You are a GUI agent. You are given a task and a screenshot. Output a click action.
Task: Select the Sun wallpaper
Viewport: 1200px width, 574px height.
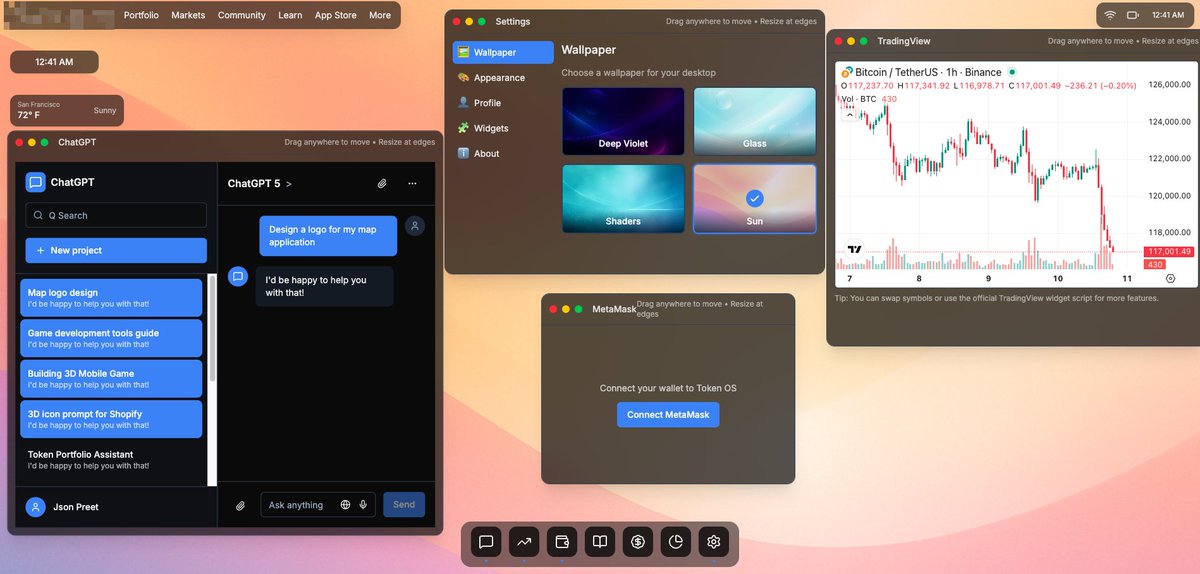pos(755,198)
